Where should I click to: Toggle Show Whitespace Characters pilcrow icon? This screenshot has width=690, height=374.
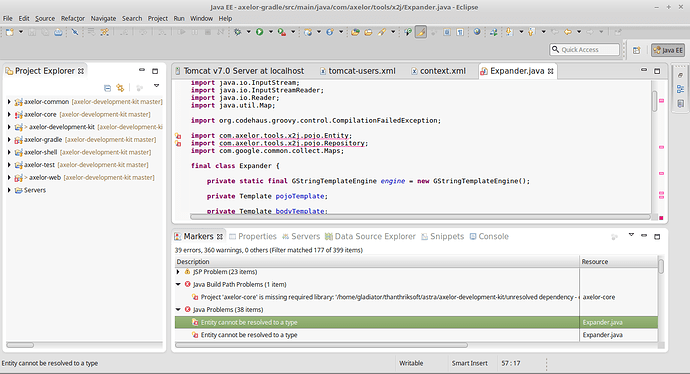pyautogui.click(x=460, y=32)
